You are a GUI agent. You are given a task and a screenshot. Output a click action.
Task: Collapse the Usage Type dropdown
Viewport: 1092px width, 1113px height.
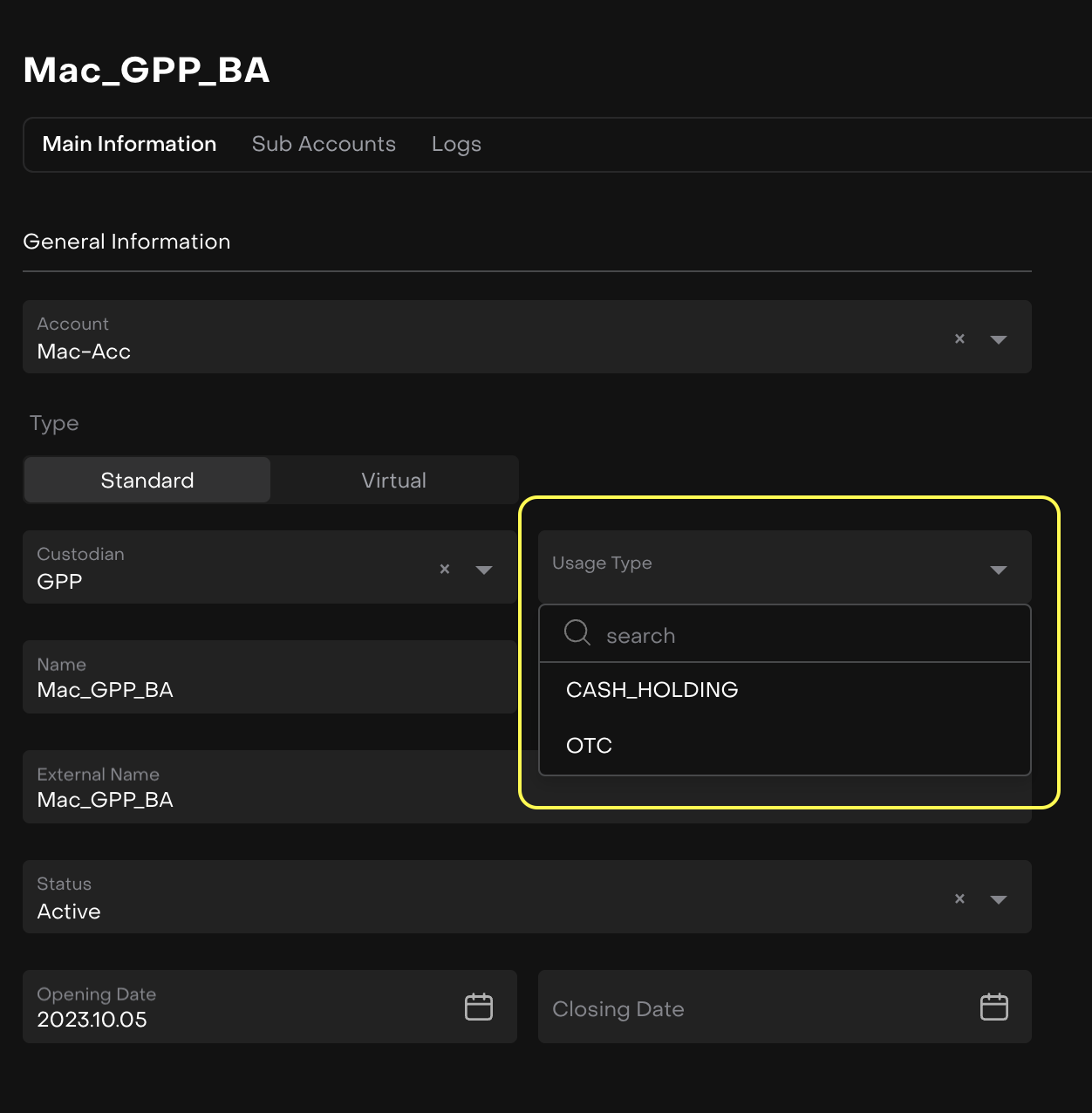pos(999,570)
